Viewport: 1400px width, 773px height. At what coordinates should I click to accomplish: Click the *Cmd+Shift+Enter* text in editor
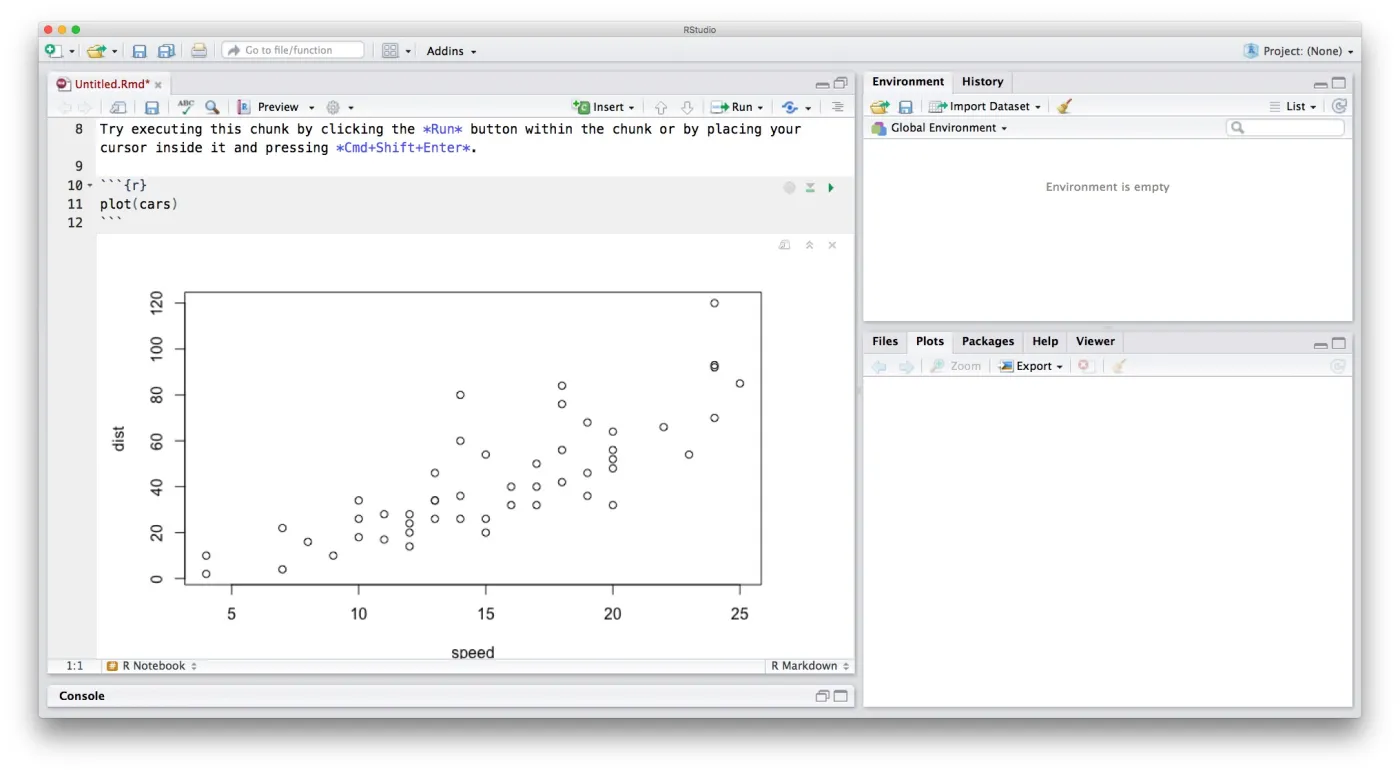[x=405, y=148]
